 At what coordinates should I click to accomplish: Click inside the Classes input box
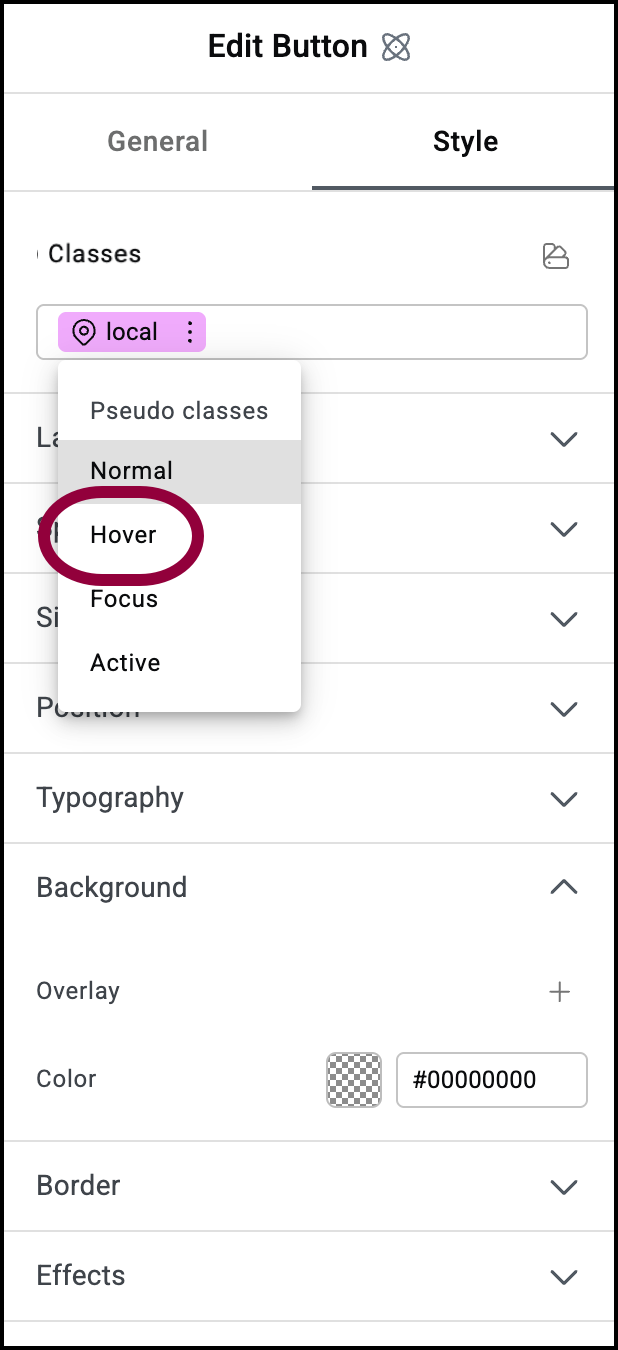(x=400, y=332)
